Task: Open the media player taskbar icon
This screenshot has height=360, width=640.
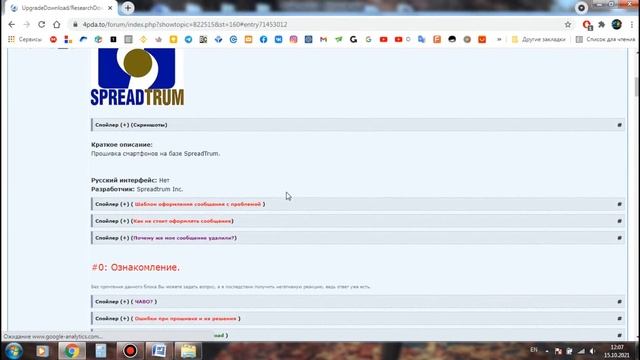Action: pyautogui.click(x=42, y=351)
